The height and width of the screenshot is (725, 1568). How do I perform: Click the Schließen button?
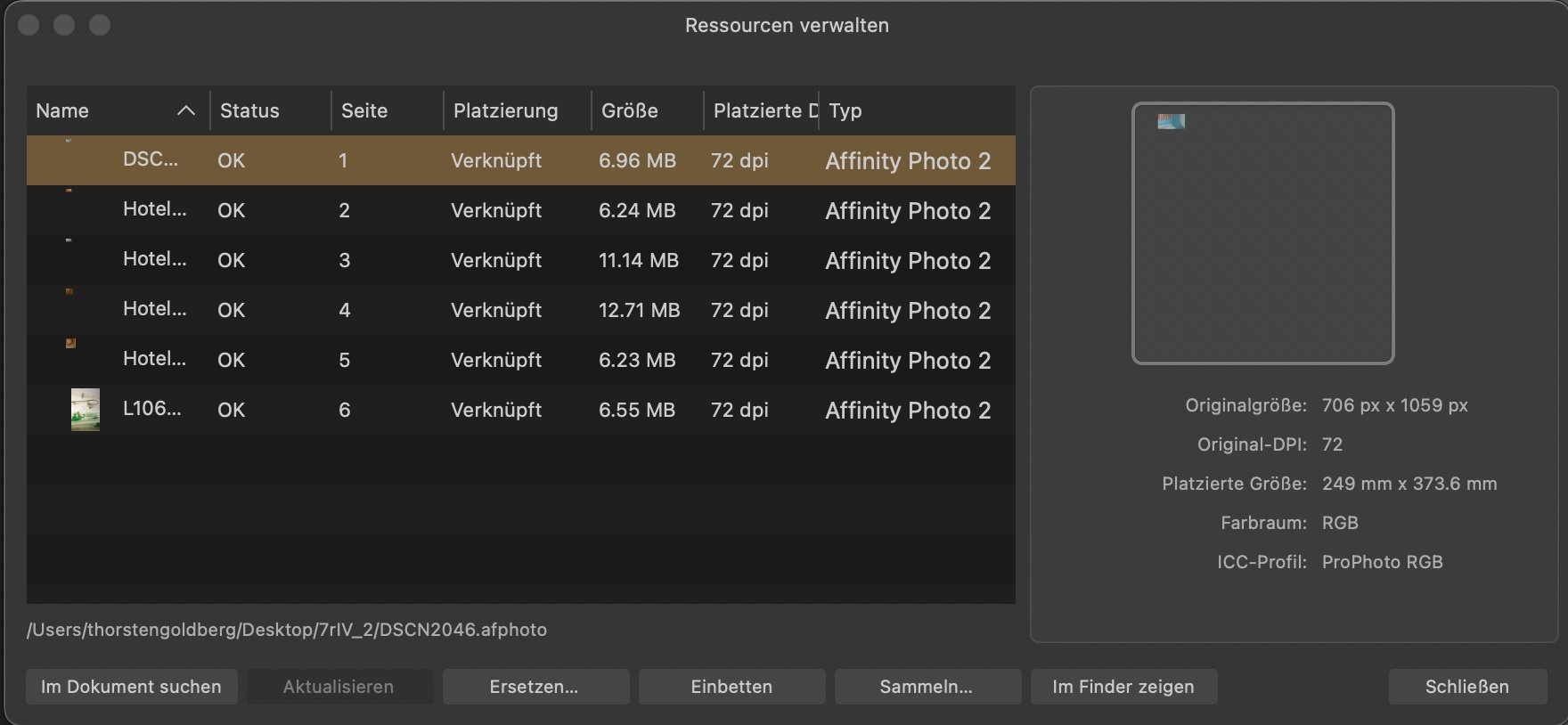pyautogui.click(x=1467, y=687)
